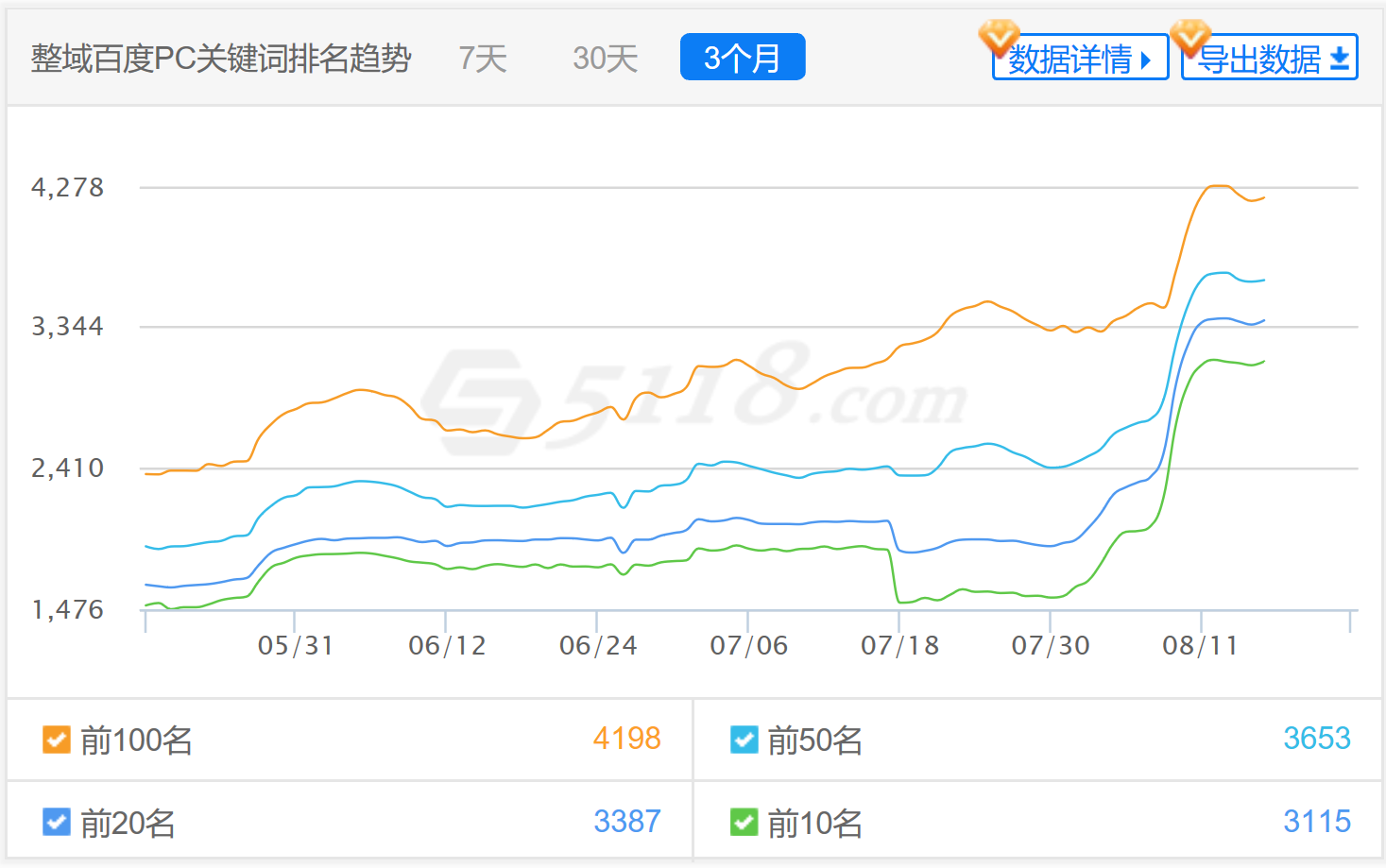Select the 30天 time range tab
Image resolution: width=1386 pixels, height=868 pixels.
pyautogui.click(x=605, y=59)
